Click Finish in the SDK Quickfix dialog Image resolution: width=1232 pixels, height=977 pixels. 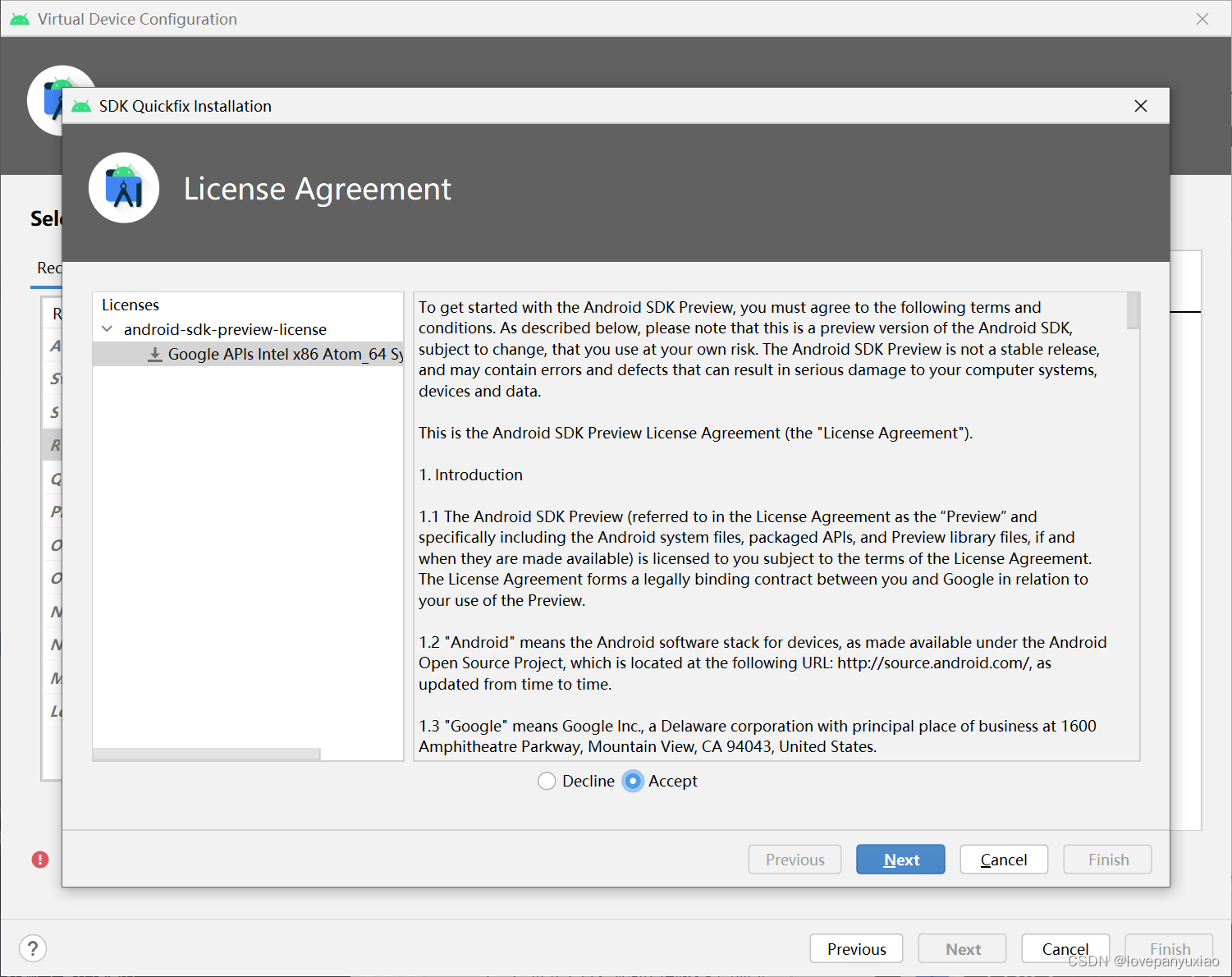point(1108,860)
